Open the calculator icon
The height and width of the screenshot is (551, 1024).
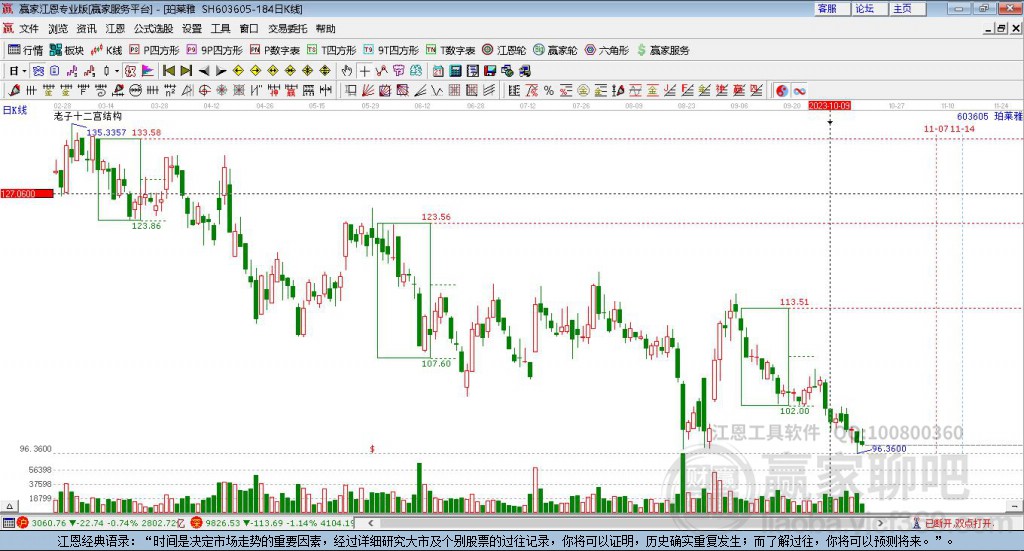[x=456, y=71]
